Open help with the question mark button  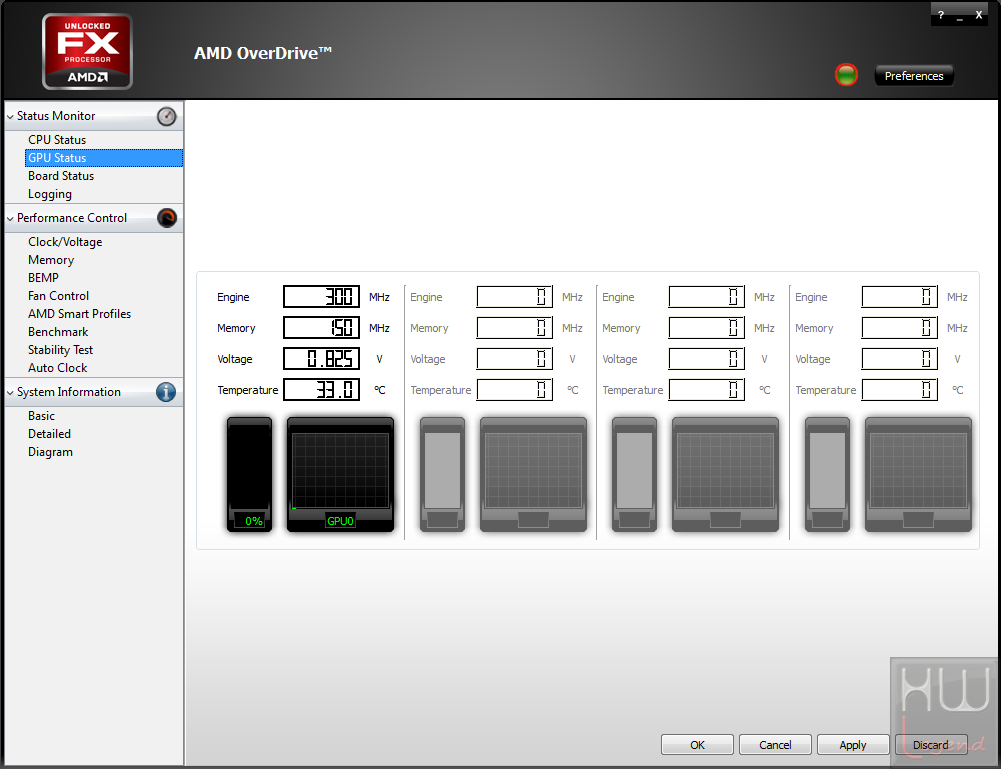940,15
